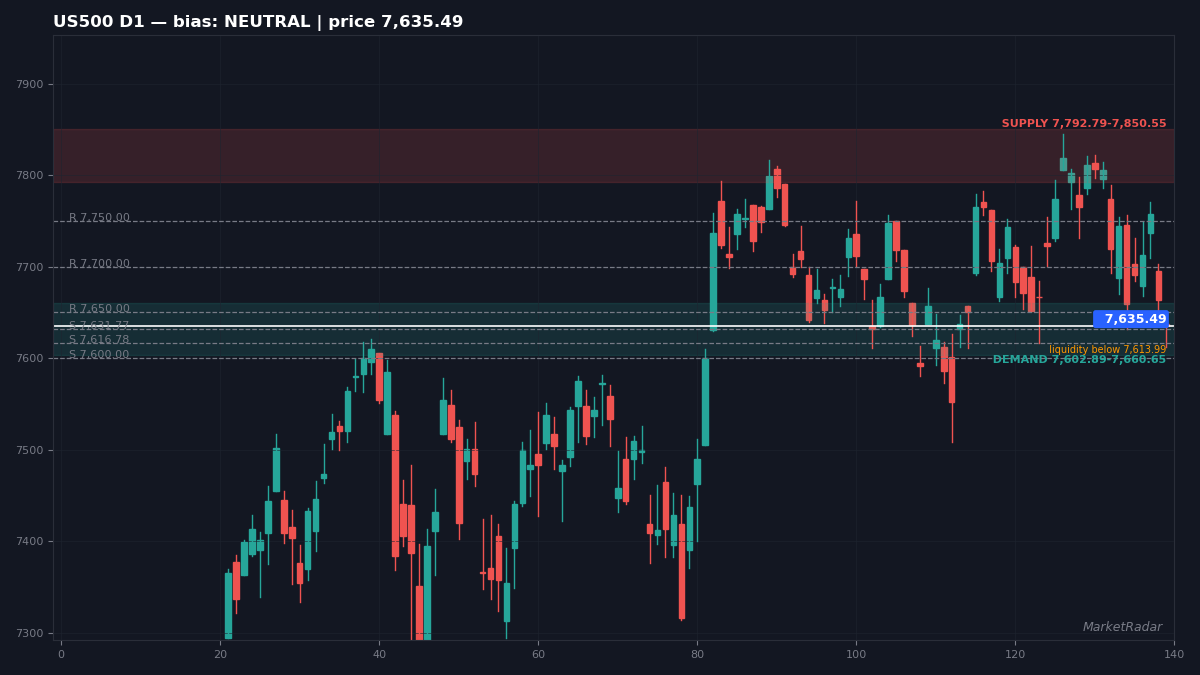The image size is (1200, 675).
Task: Click the S 7,600.00 support label
Action: (x=99, y=355)
